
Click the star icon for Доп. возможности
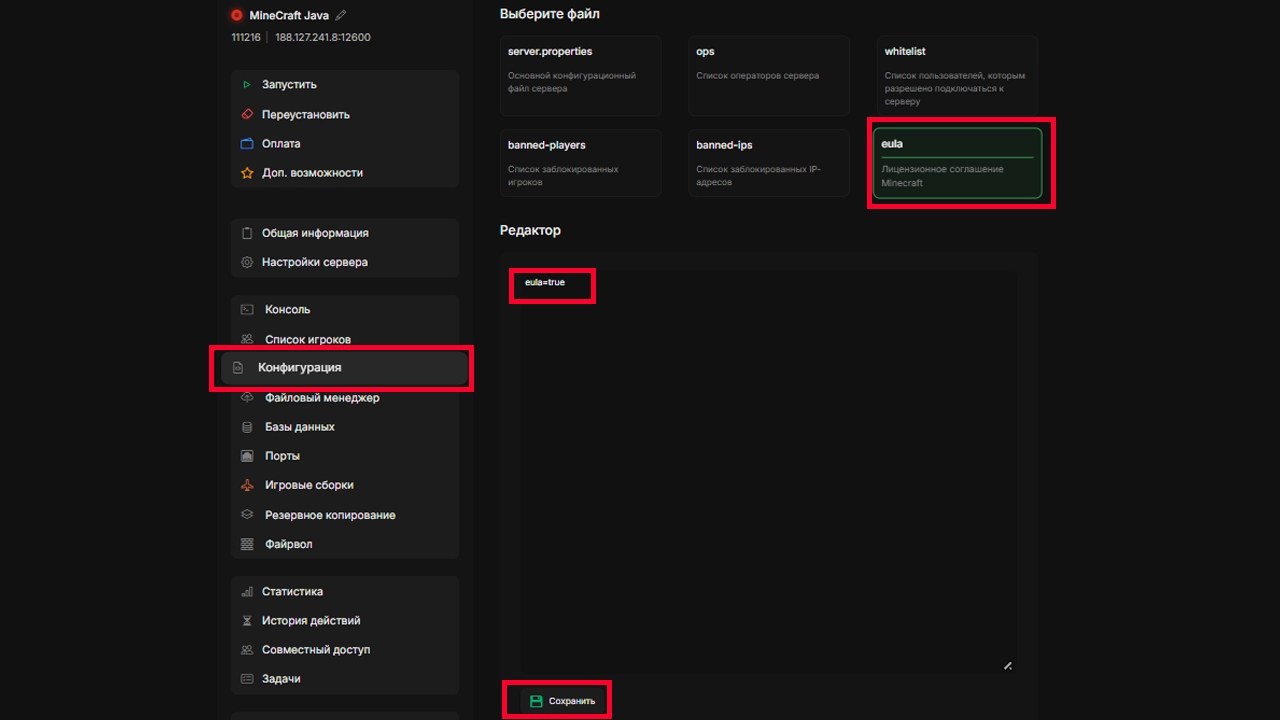[247, 172]
